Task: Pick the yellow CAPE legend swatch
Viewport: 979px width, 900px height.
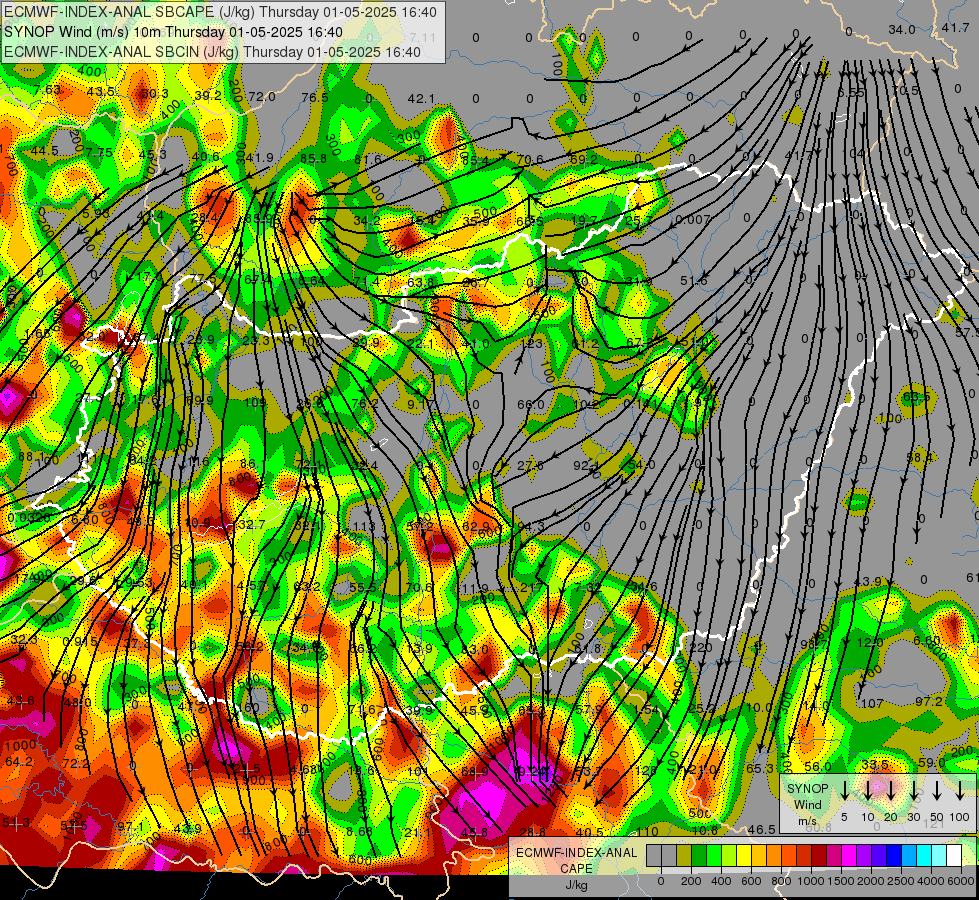Action: (x=744, y=856)
